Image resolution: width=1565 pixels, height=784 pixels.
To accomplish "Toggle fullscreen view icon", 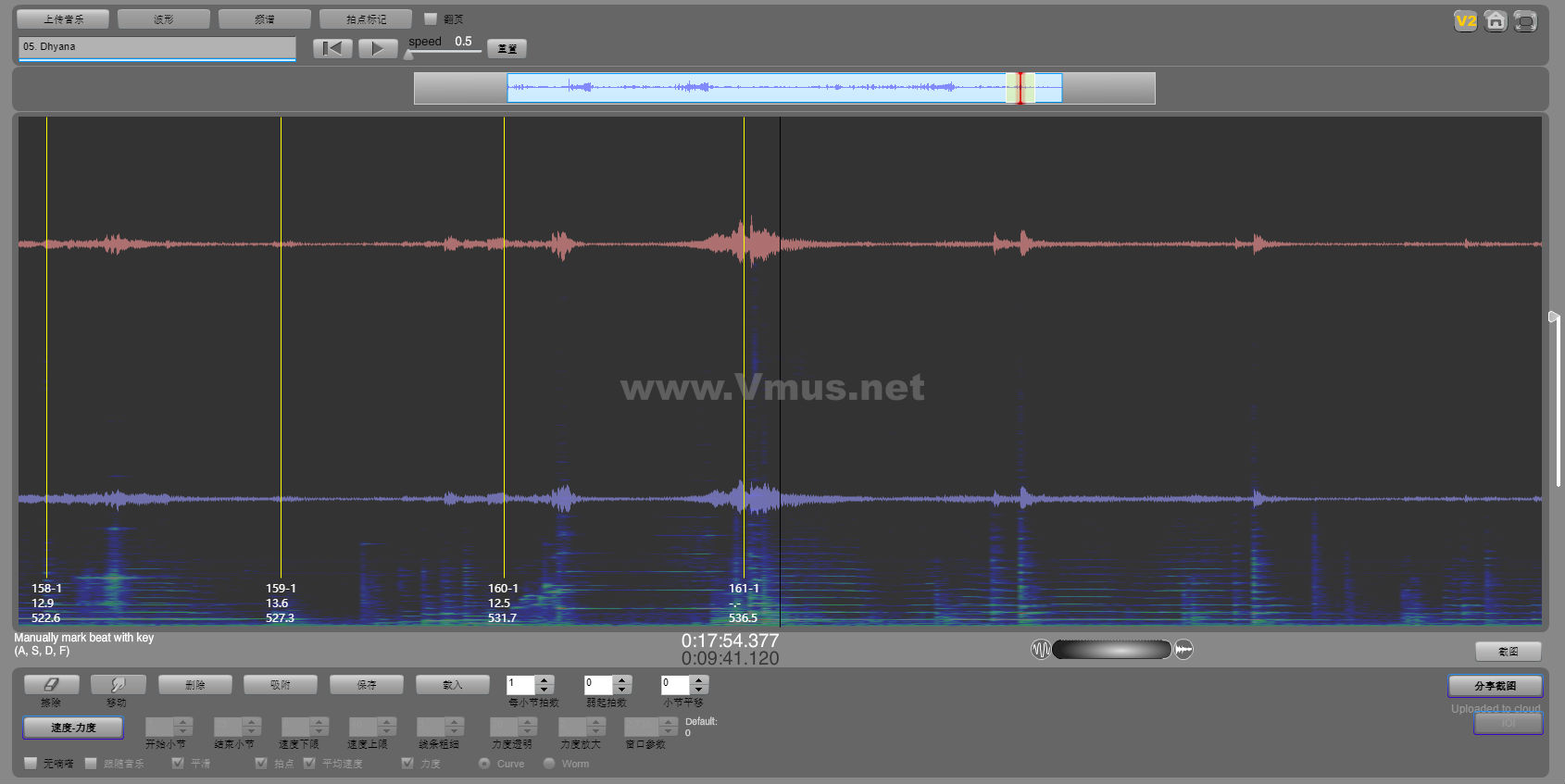I will [x=1524, y=21].
